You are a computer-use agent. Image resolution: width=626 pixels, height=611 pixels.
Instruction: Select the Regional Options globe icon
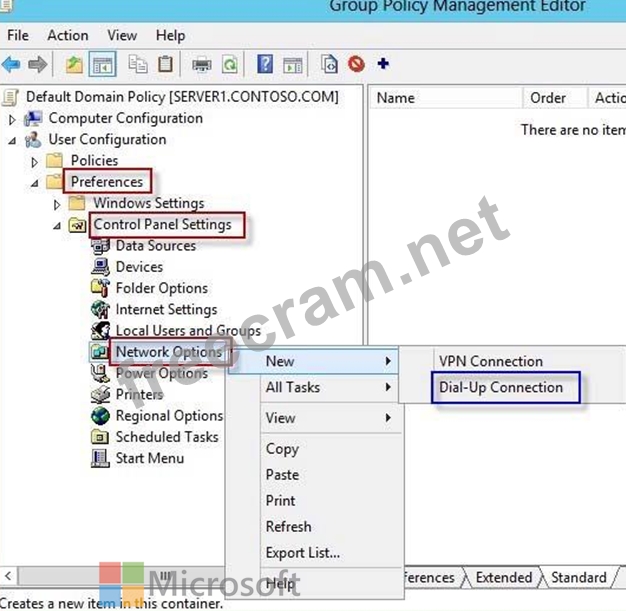coord(100,416)
